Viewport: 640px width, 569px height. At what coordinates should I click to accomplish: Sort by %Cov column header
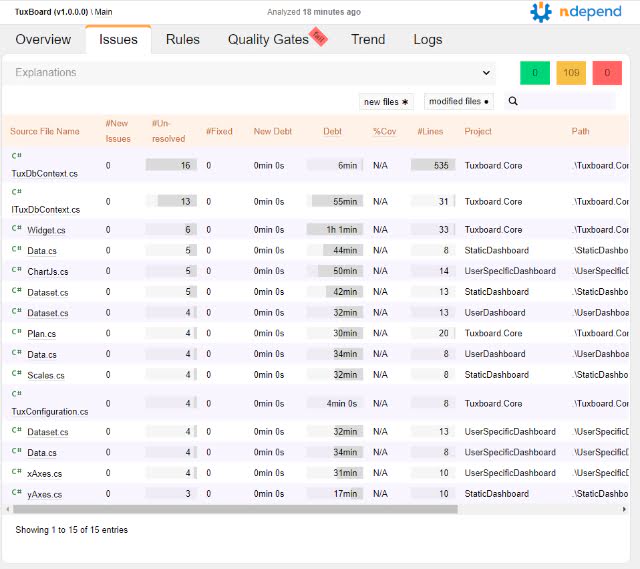[384, 131]
